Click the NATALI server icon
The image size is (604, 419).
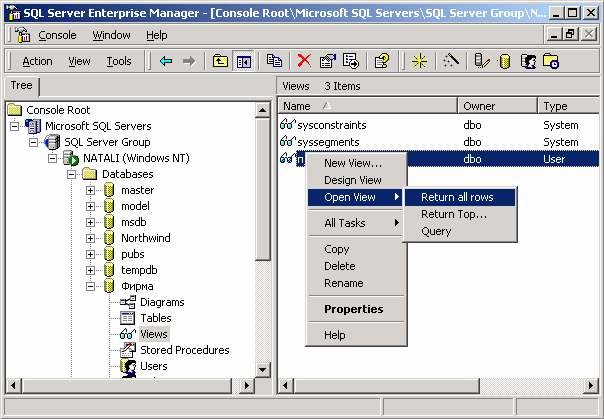(x=71, y=158)
